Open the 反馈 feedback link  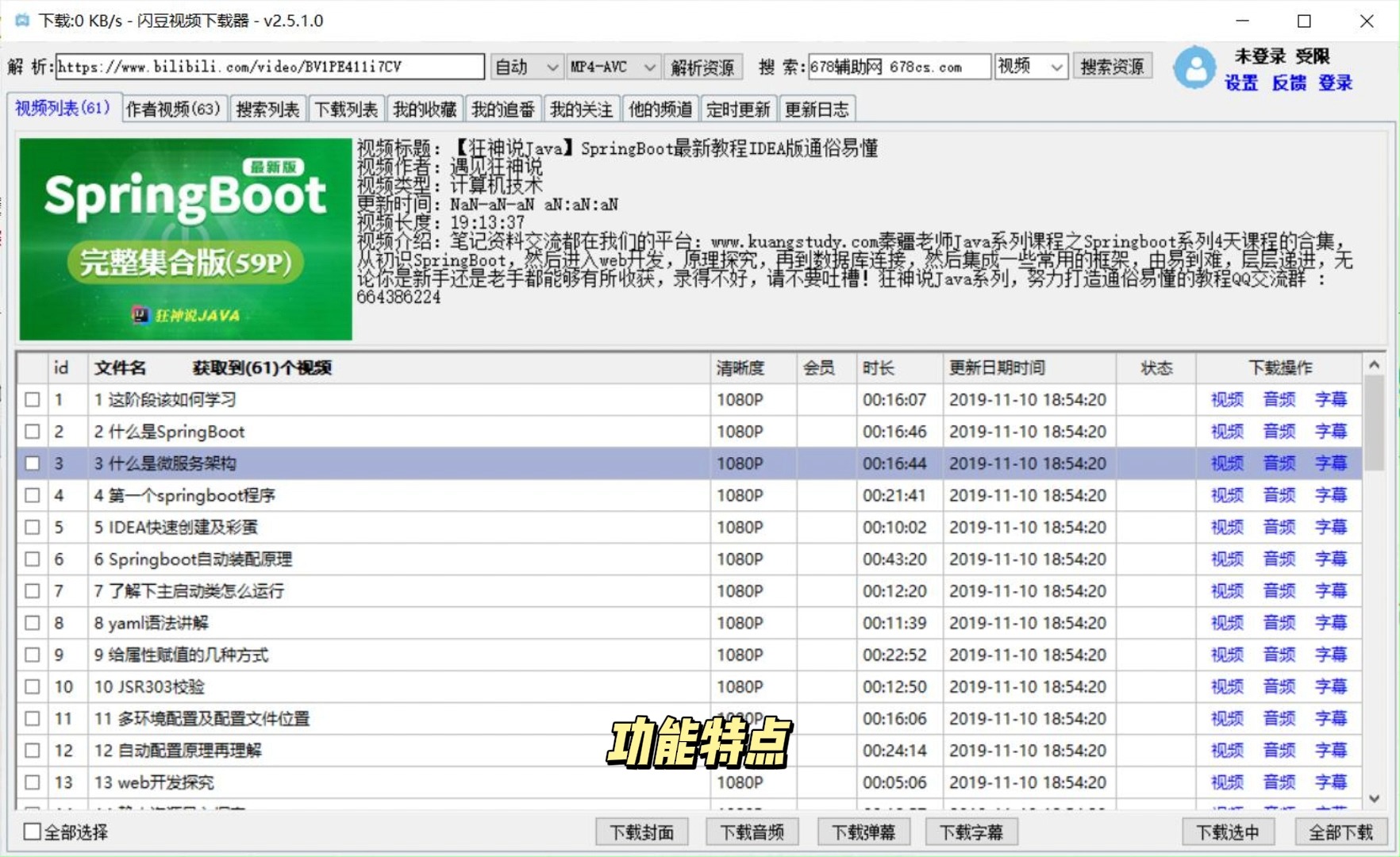point(1288,83)
